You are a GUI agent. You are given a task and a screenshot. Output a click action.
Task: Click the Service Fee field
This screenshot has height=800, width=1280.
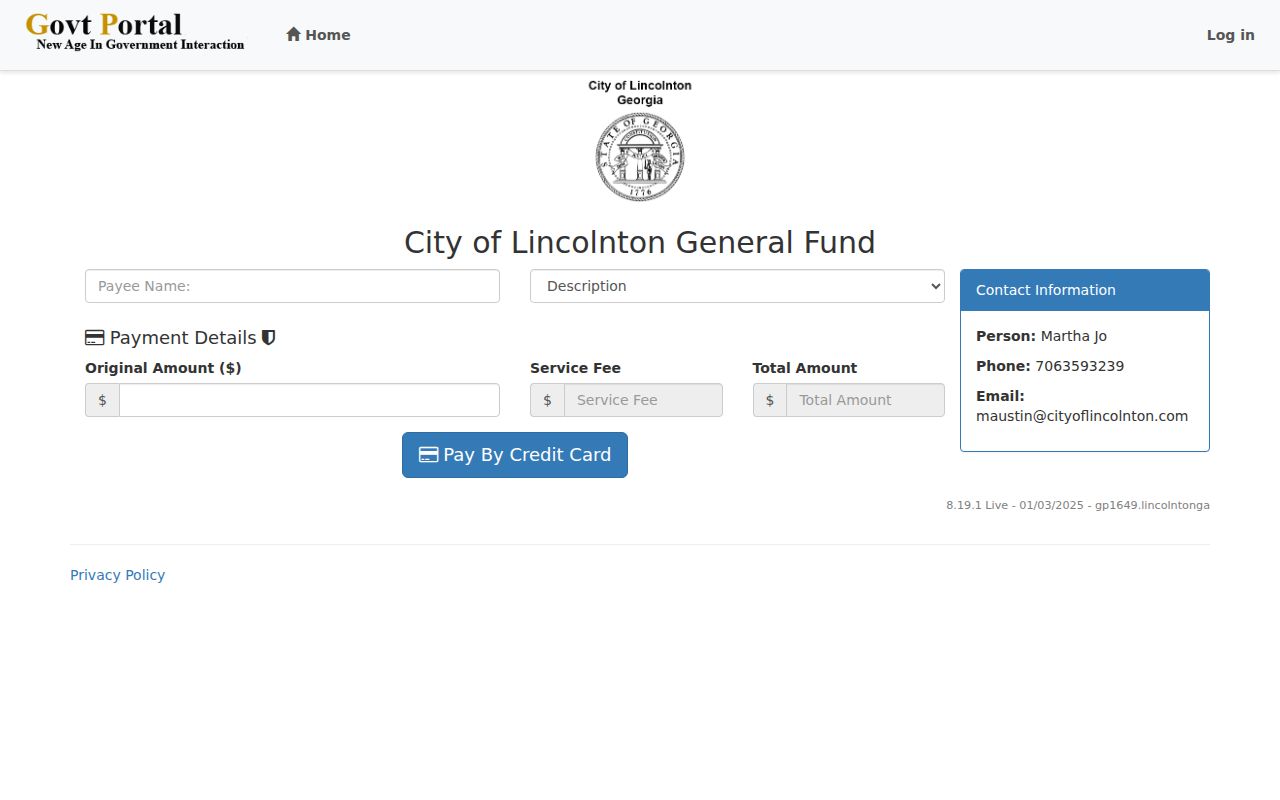[643, 400]
